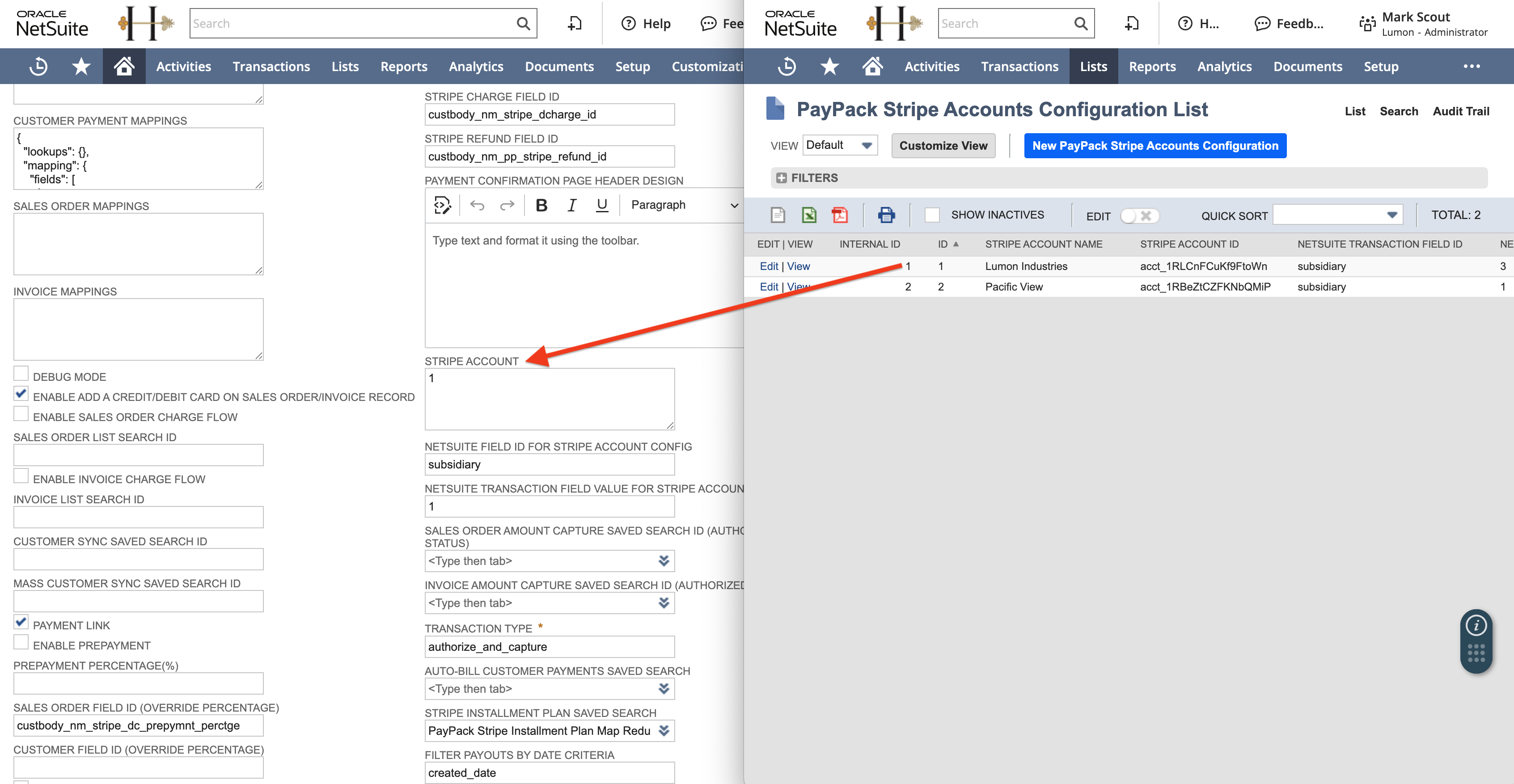The image size is (1514, 784).
Task: Click the Excel export icon
Action: click(x=809, y=215)
